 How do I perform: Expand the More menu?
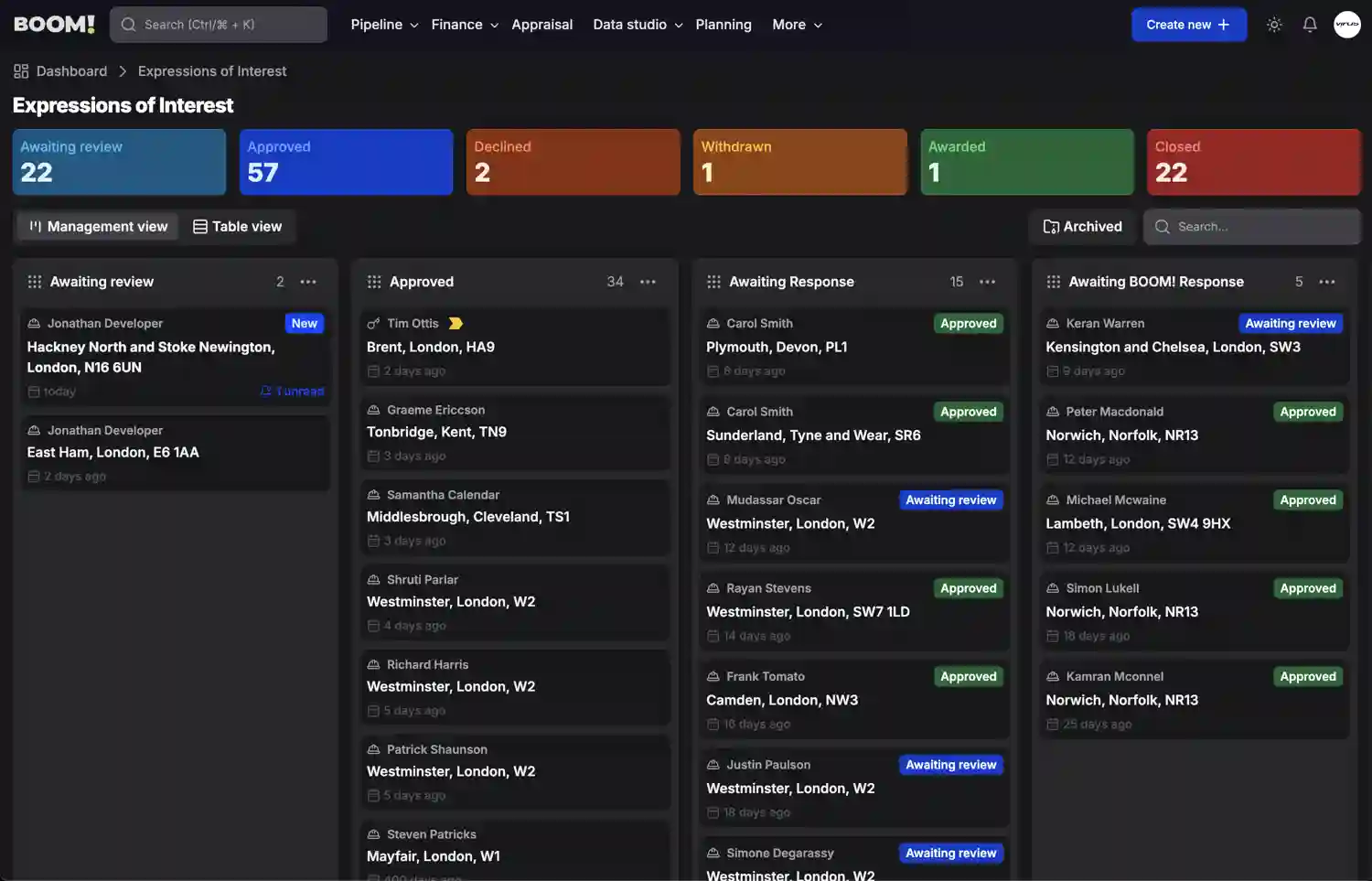797,25
